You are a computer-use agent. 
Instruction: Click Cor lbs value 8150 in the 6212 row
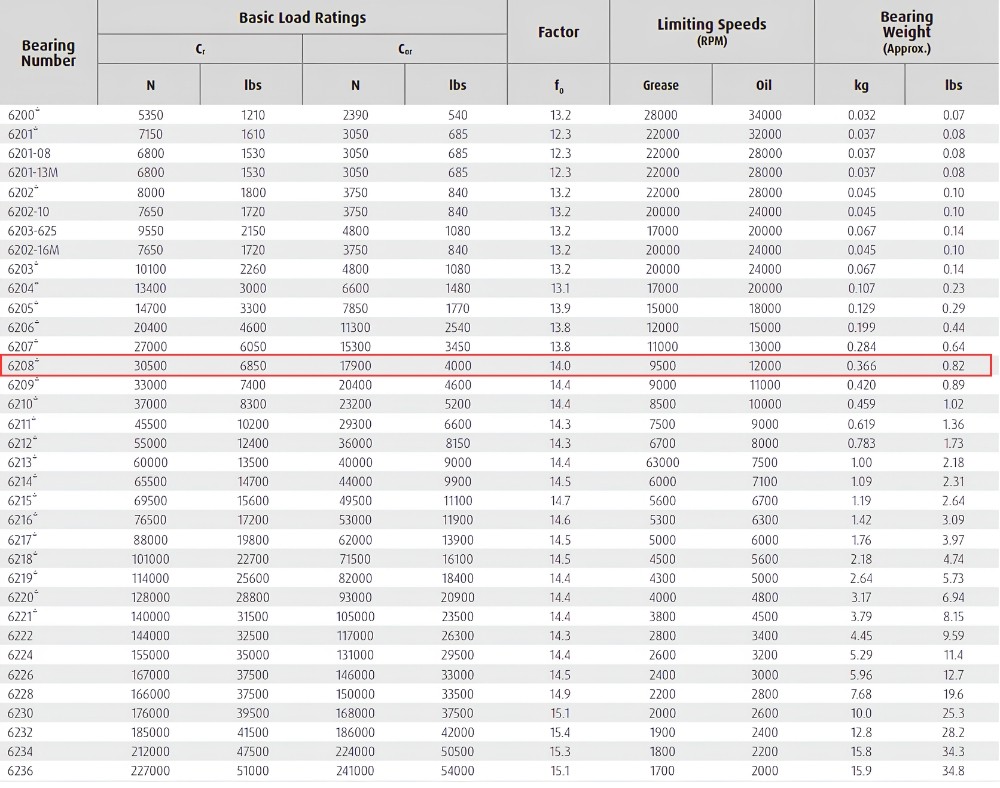[x=457, y=444]
